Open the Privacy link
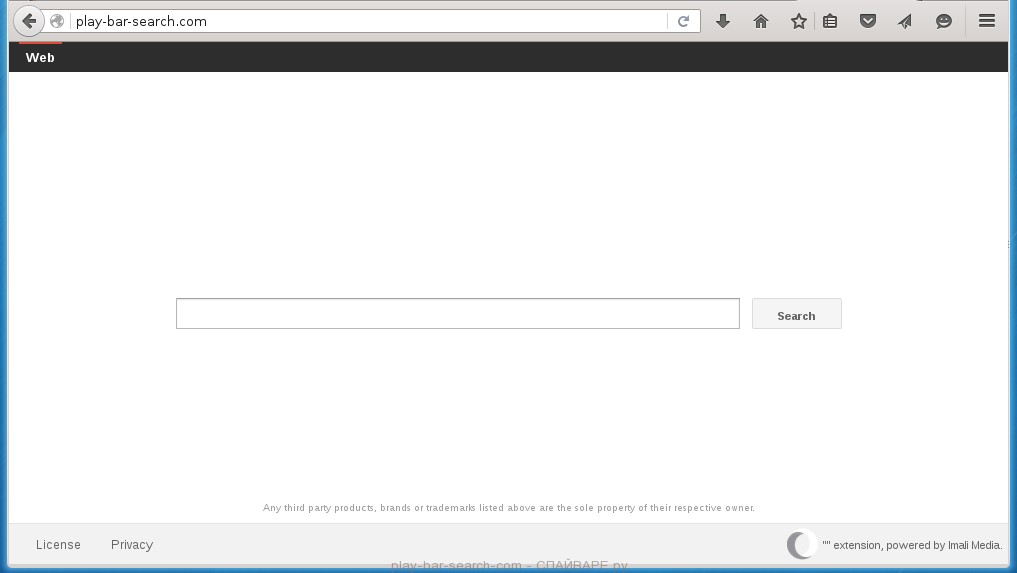1017x573 pixels. (132, 544)
